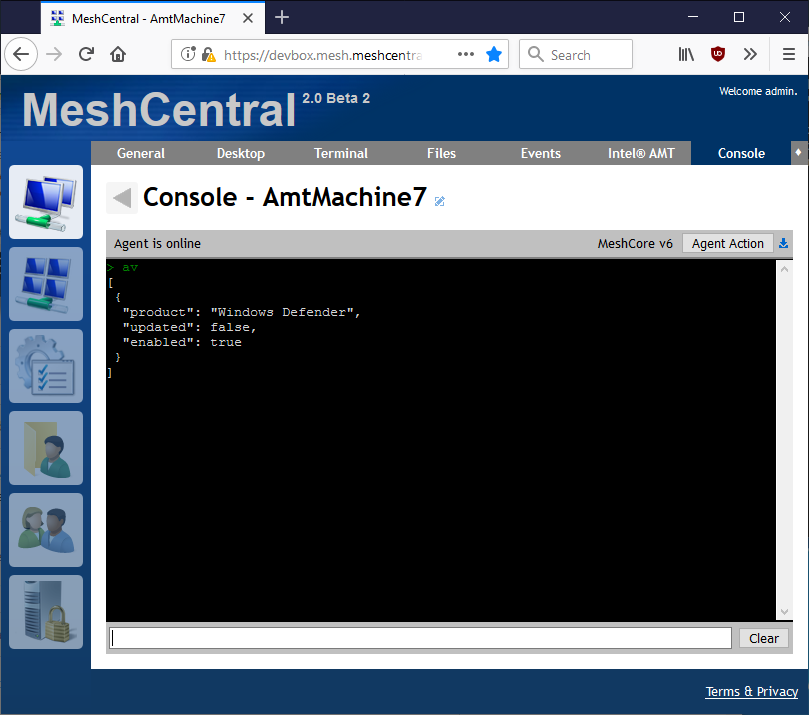Switch to the Desktop tab

(241, 153)
